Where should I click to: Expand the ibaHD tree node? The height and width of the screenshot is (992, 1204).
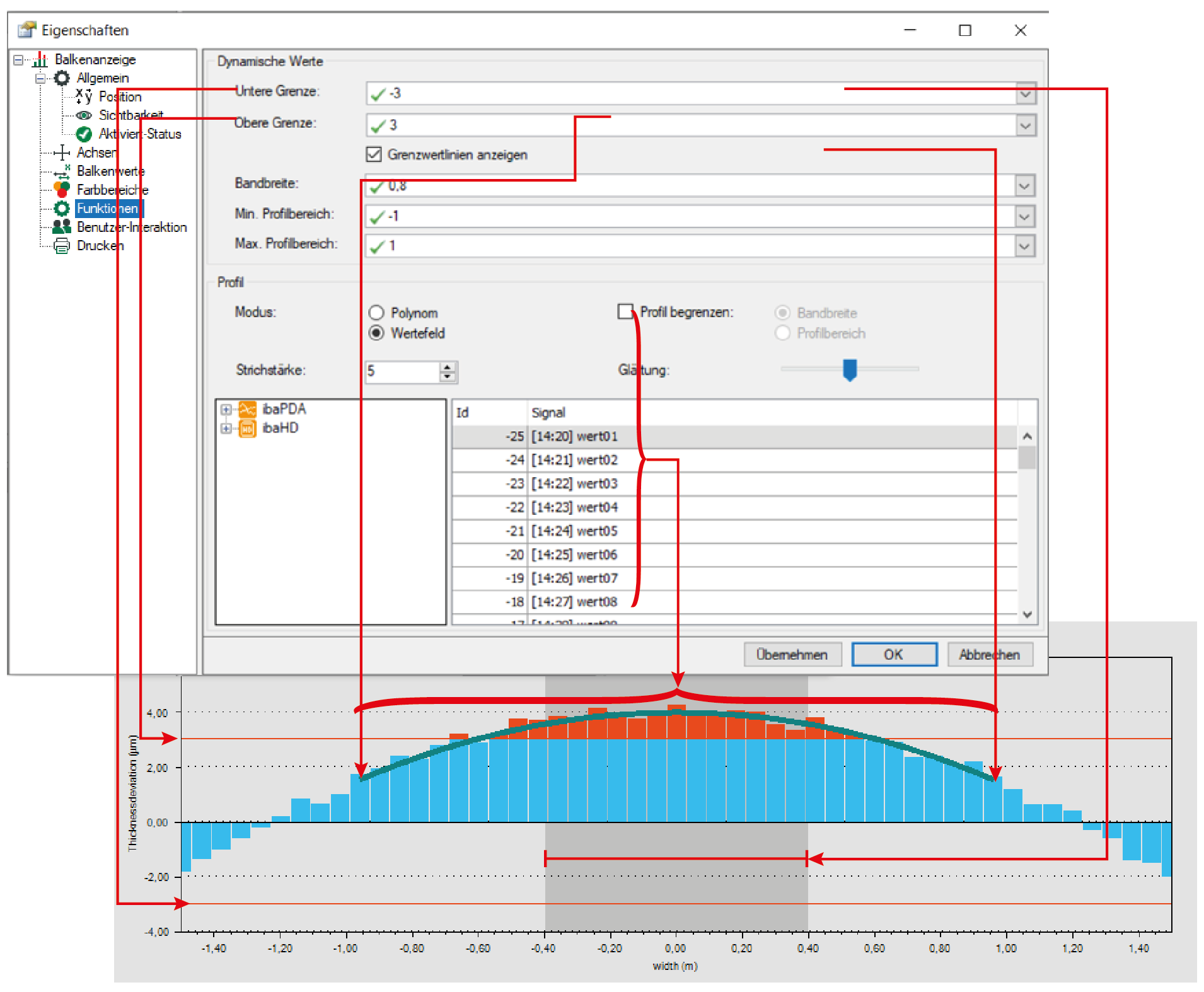tap(226, 429)
